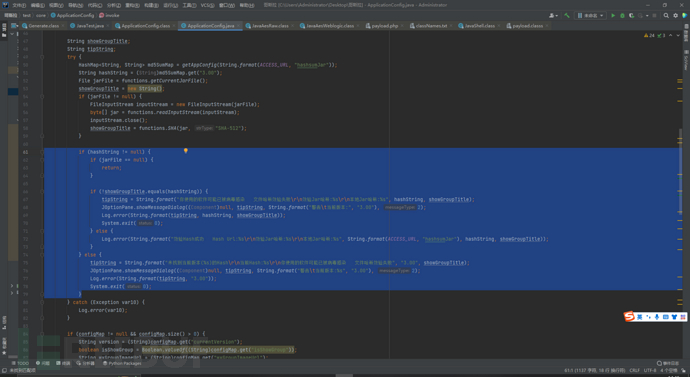Collapse the try block fold marker
Viewport: 690px width, 377px height.
click(42, 57)
